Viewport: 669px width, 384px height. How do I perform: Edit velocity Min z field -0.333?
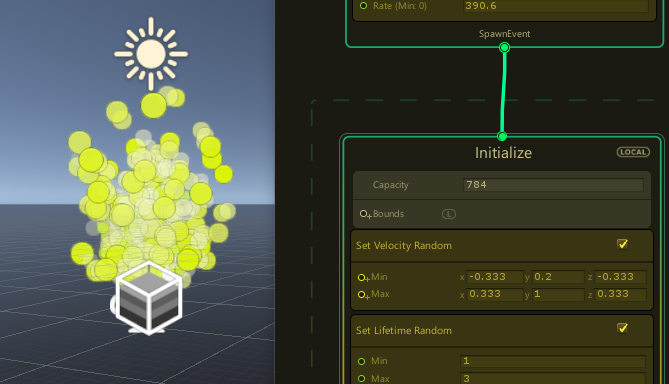click(x=620, y=277)
